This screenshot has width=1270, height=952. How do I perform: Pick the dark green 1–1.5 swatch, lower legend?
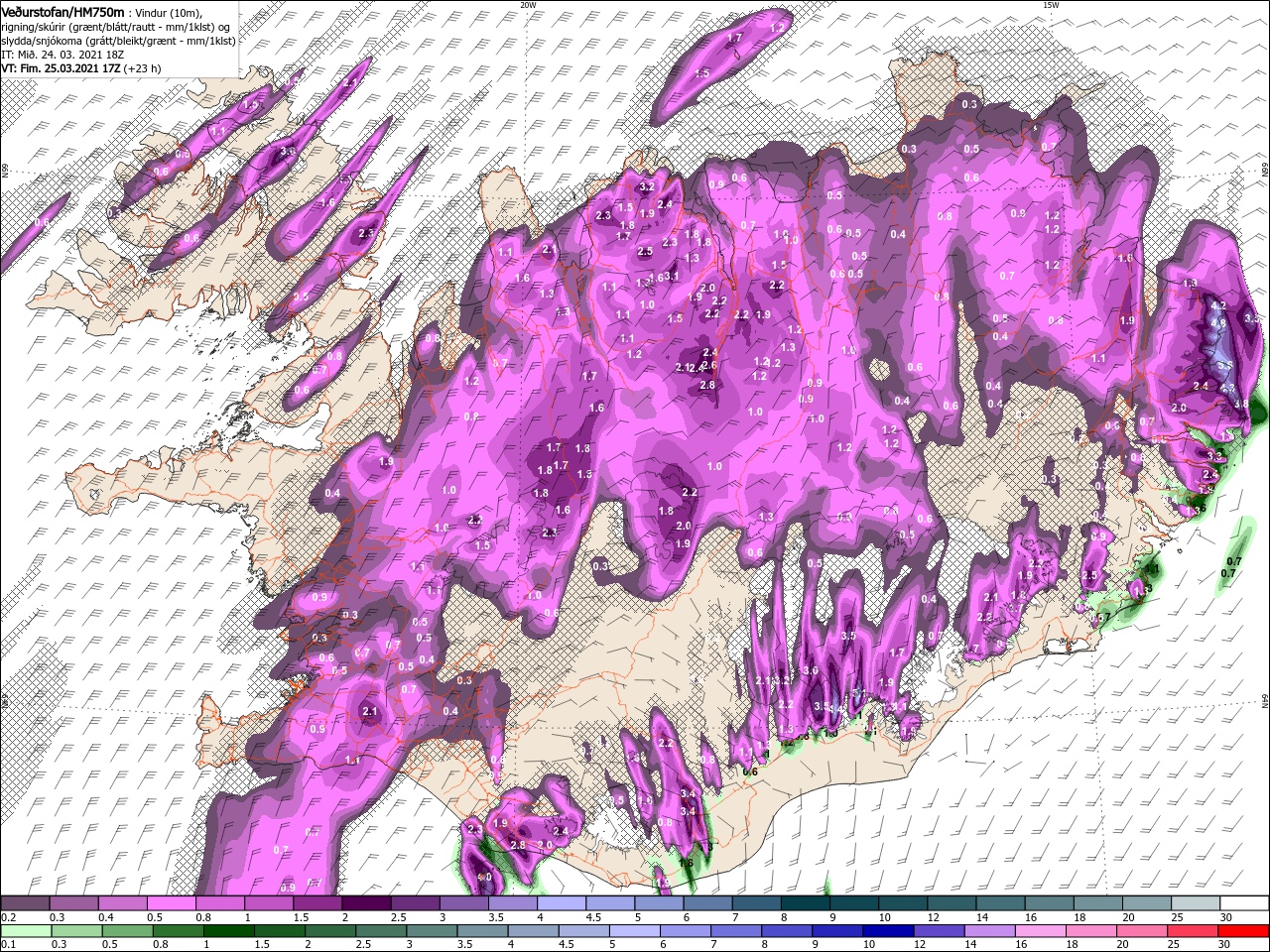[229, 931]
